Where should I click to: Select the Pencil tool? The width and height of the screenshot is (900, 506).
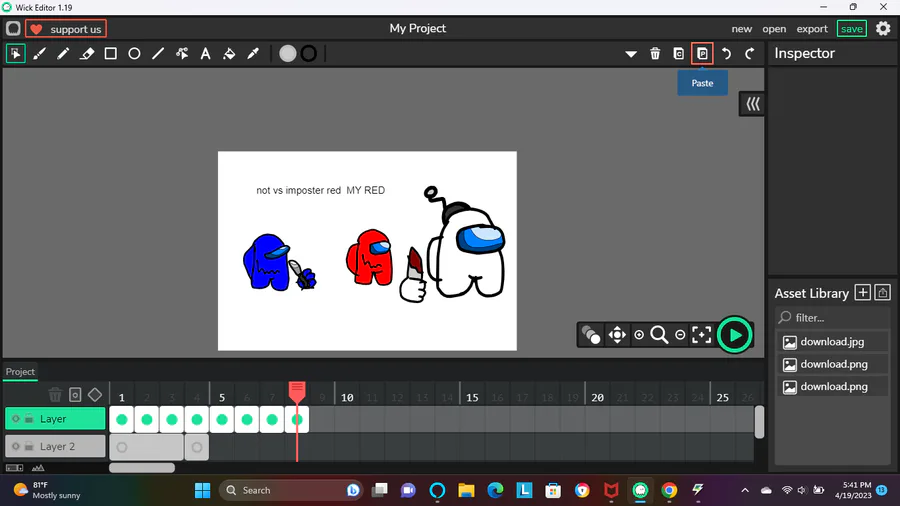click(63, 53)
